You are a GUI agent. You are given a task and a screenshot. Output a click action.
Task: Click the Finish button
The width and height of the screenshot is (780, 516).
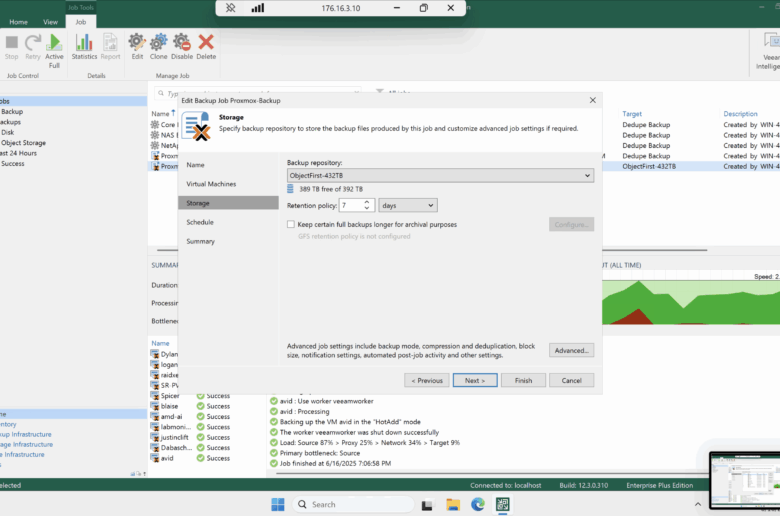[x=523, y=380]
